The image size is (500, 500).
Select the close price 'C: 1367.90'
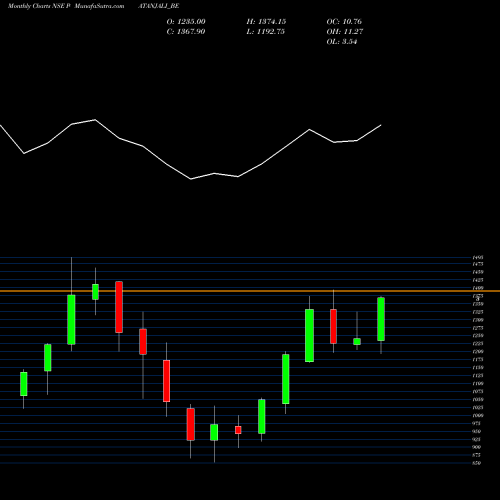coord(186,32)
